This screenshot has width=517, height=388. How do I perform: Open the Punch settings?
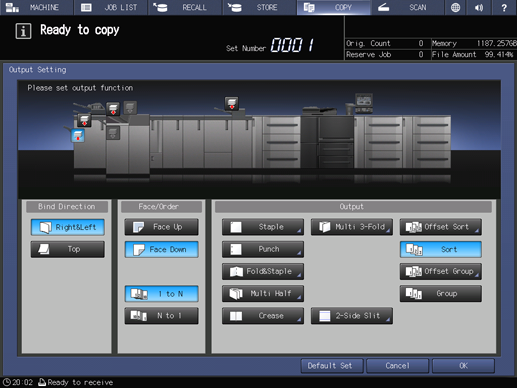click(263, 249)
